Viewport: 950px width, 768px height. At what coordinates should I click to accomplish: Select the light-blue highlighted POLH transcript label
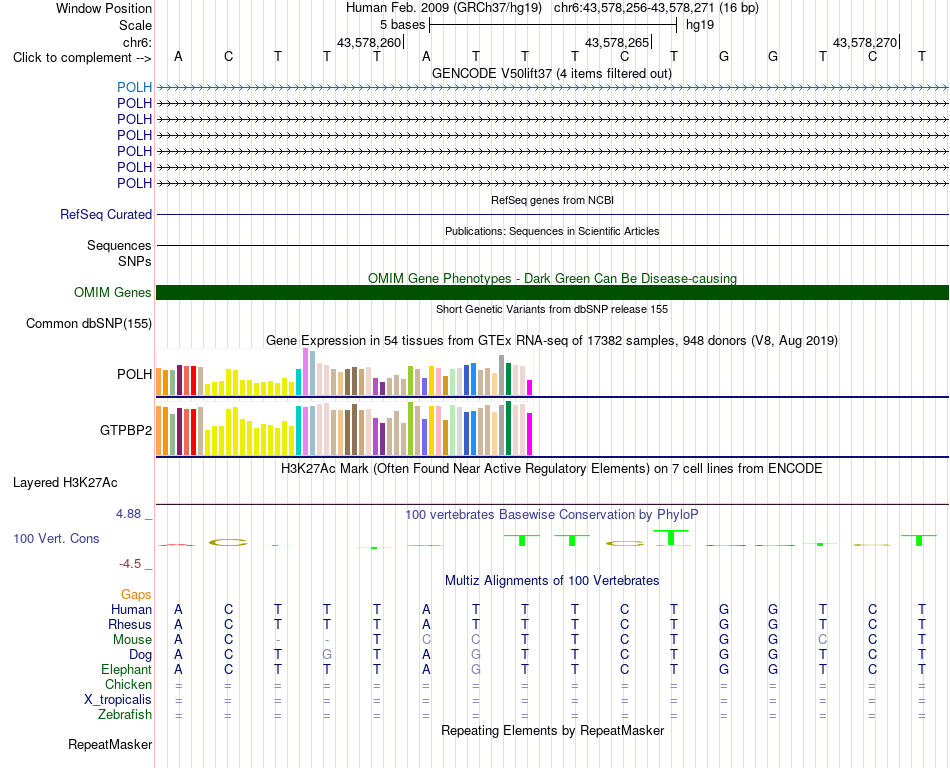coord(135,87)
